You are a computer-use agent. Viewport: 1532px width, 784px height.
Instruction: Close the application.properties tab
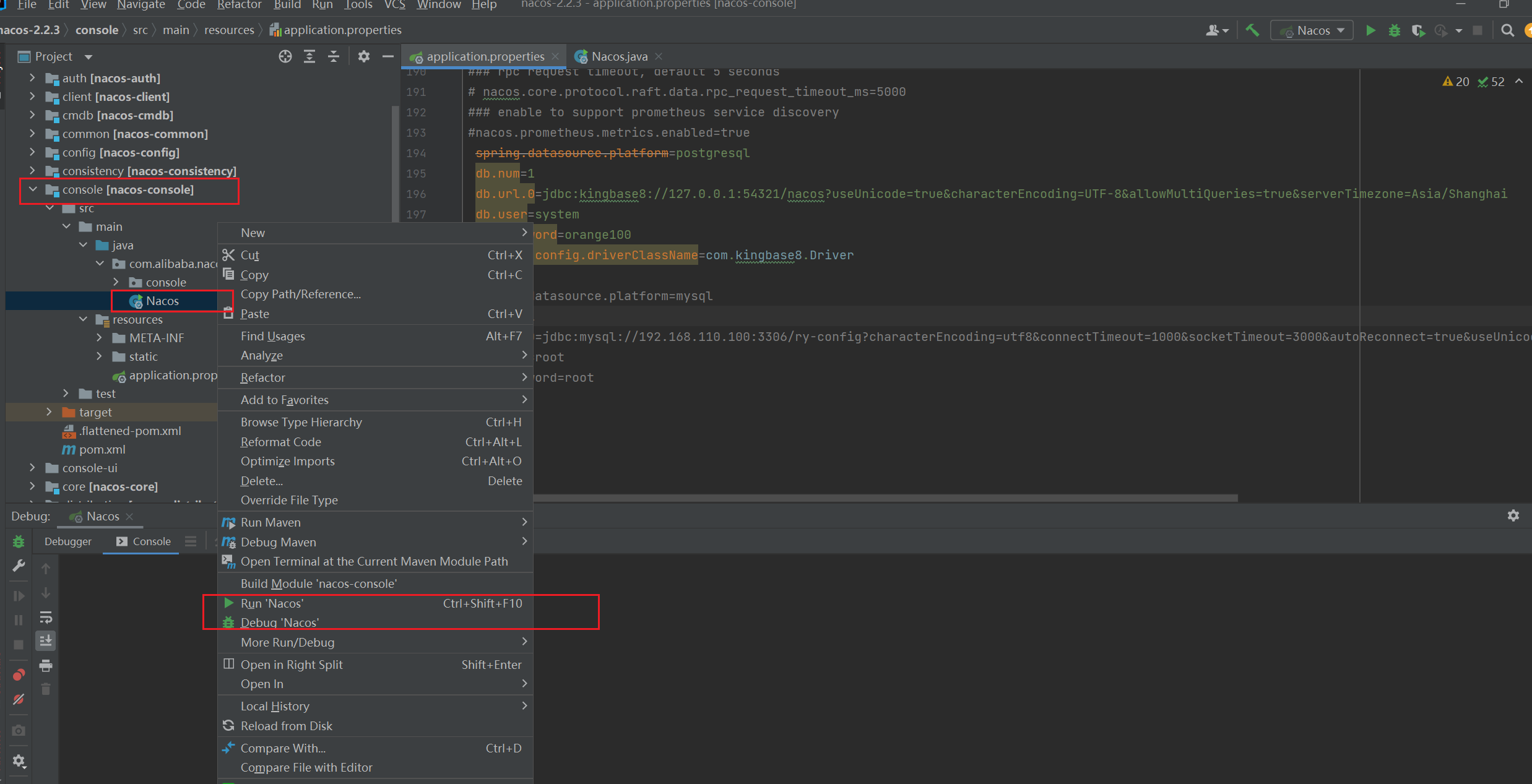[555, 56]
